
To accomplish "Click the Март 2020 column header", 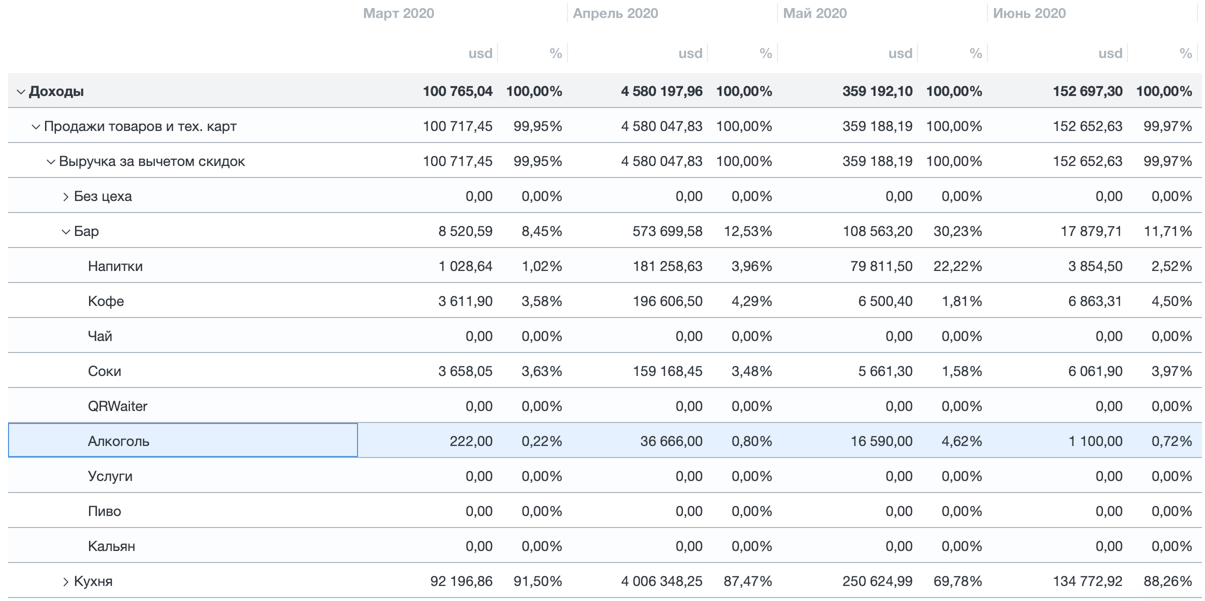I will click(x=398, y=14).
